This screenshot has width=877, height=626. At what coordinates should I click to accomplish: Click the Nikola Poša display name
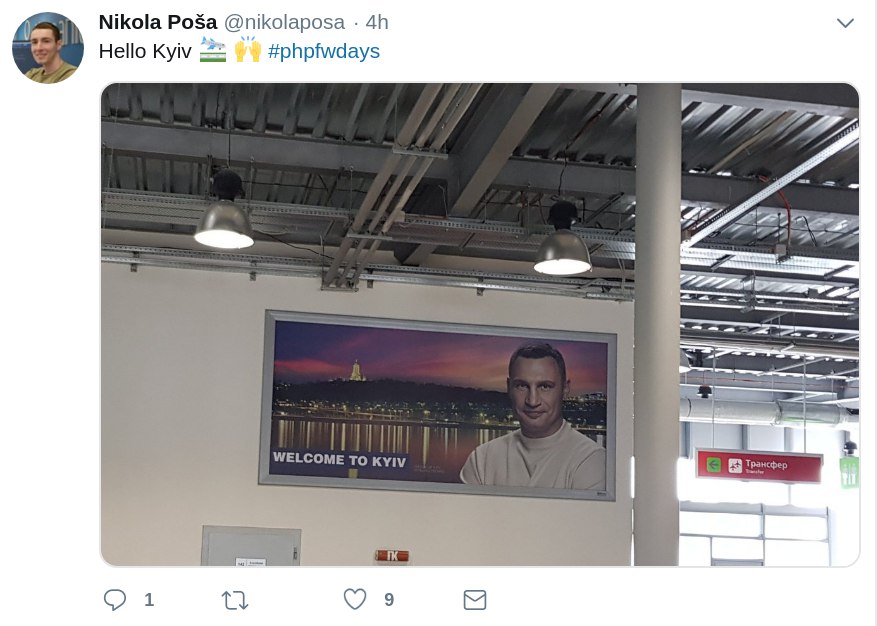pos(158,22)
